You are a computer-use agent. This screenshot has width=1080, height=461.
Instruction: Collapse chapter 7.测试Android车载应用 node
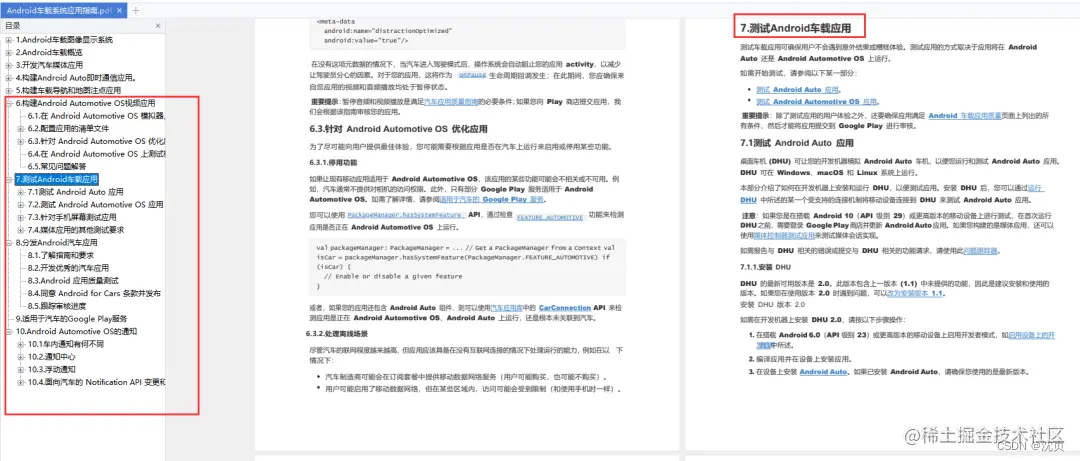9,179
